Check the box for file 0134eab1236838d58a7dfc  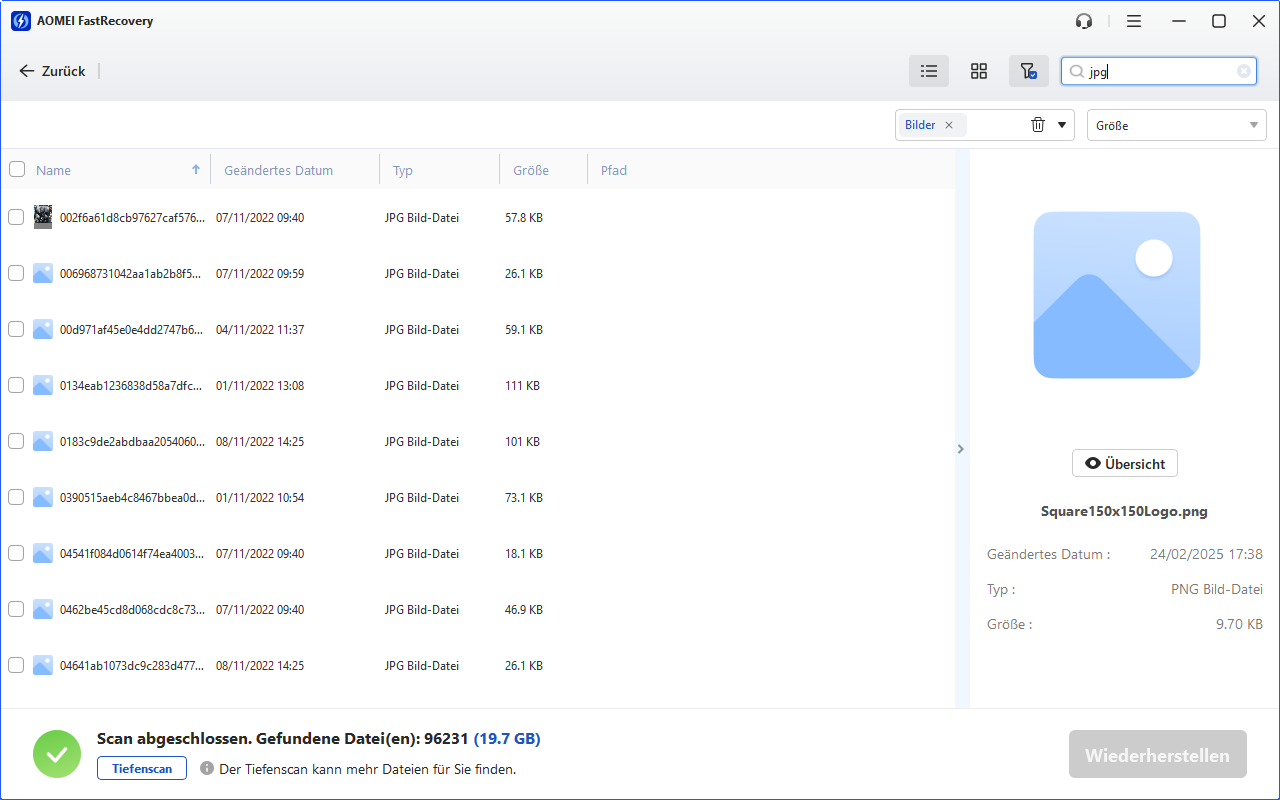16,385
